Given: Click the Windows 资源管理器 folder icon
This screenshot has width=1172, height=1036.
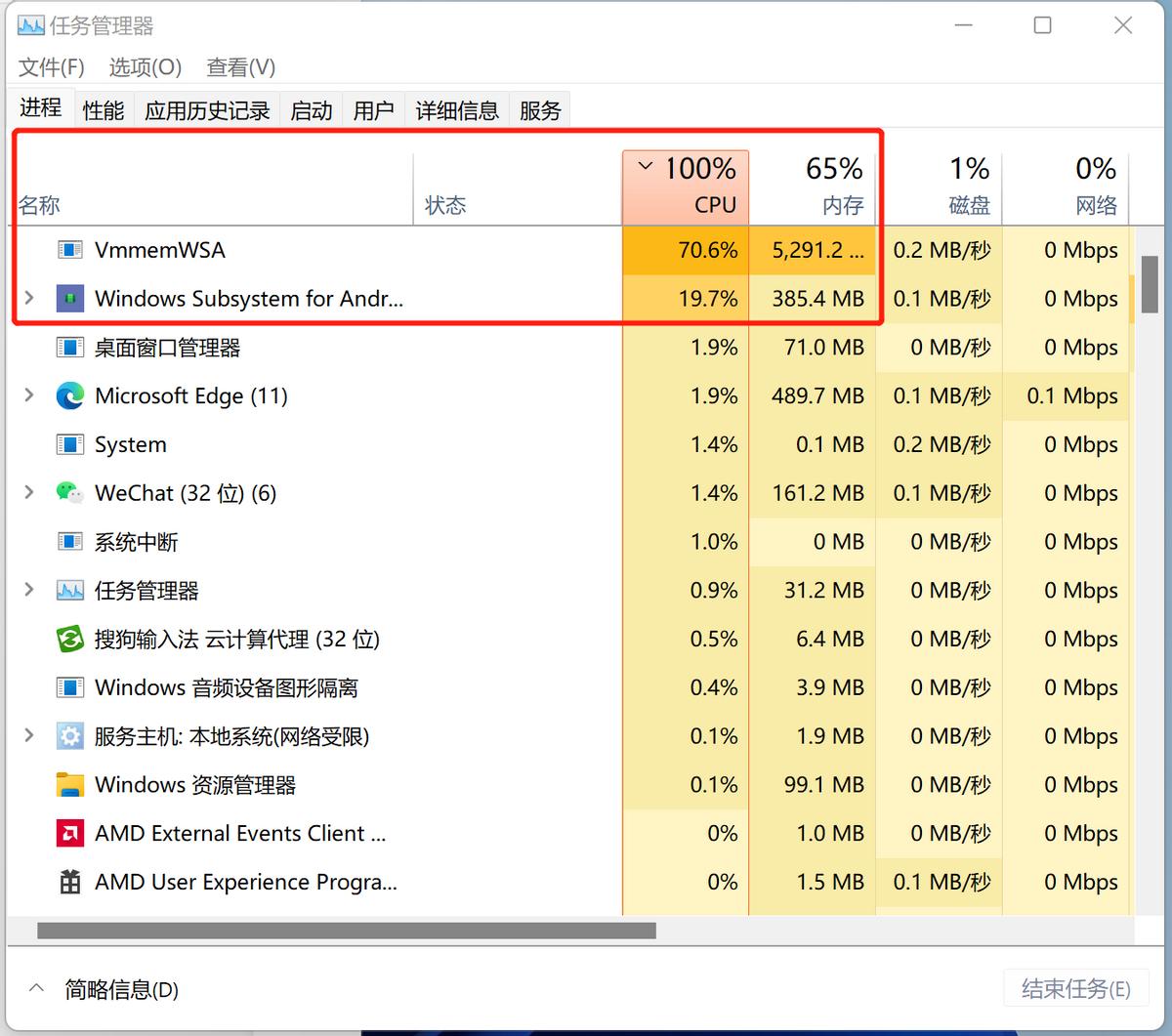Looking at the screenshot, I should 68,784.
